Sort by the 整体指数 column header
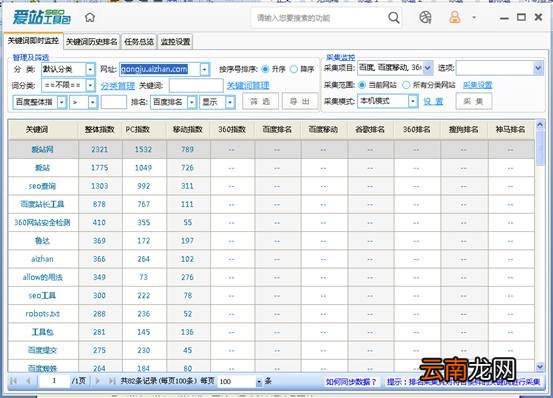Screen dimensions: 553x398 [100, 129]
